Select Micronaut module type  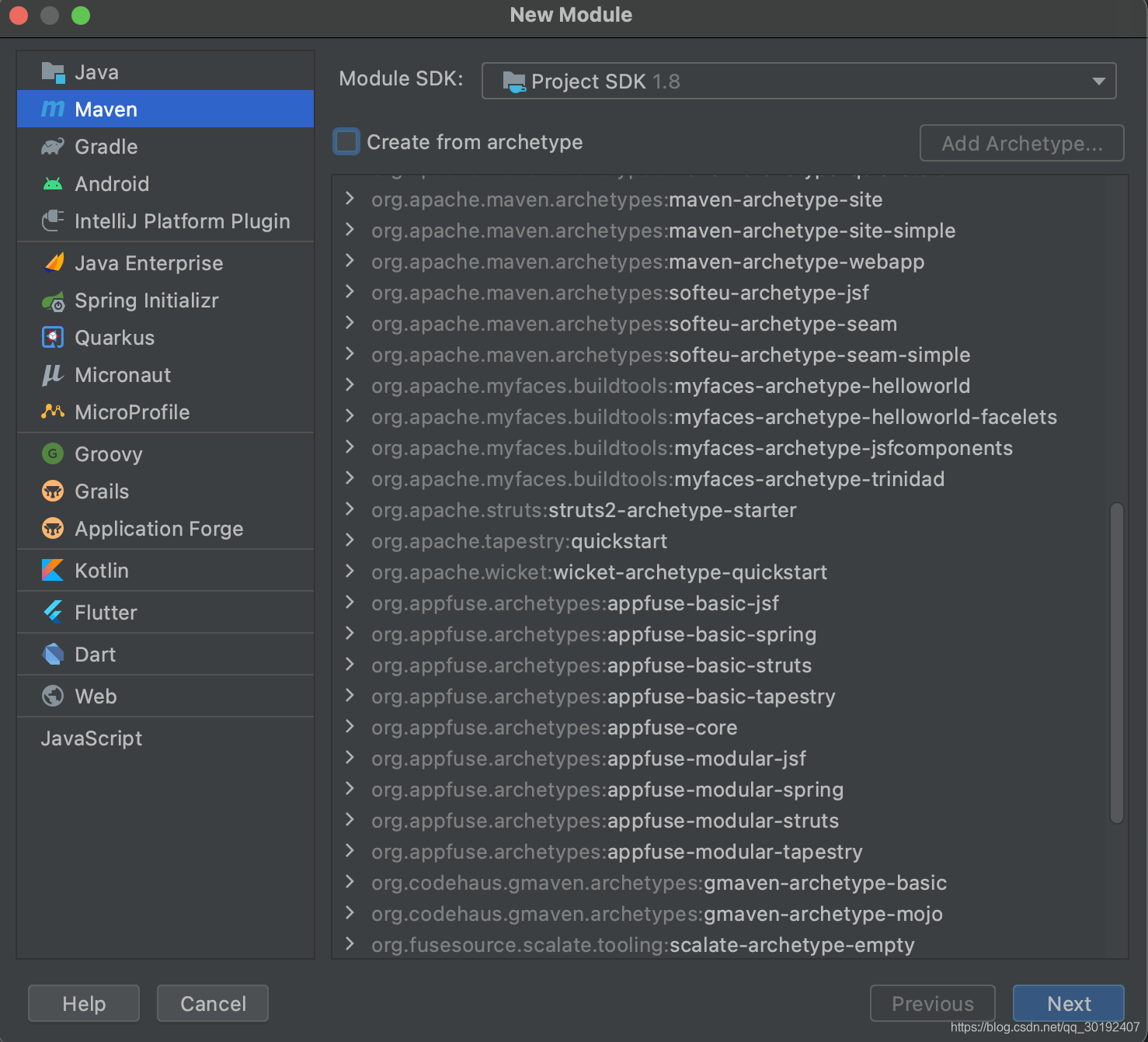click(165, 375)
